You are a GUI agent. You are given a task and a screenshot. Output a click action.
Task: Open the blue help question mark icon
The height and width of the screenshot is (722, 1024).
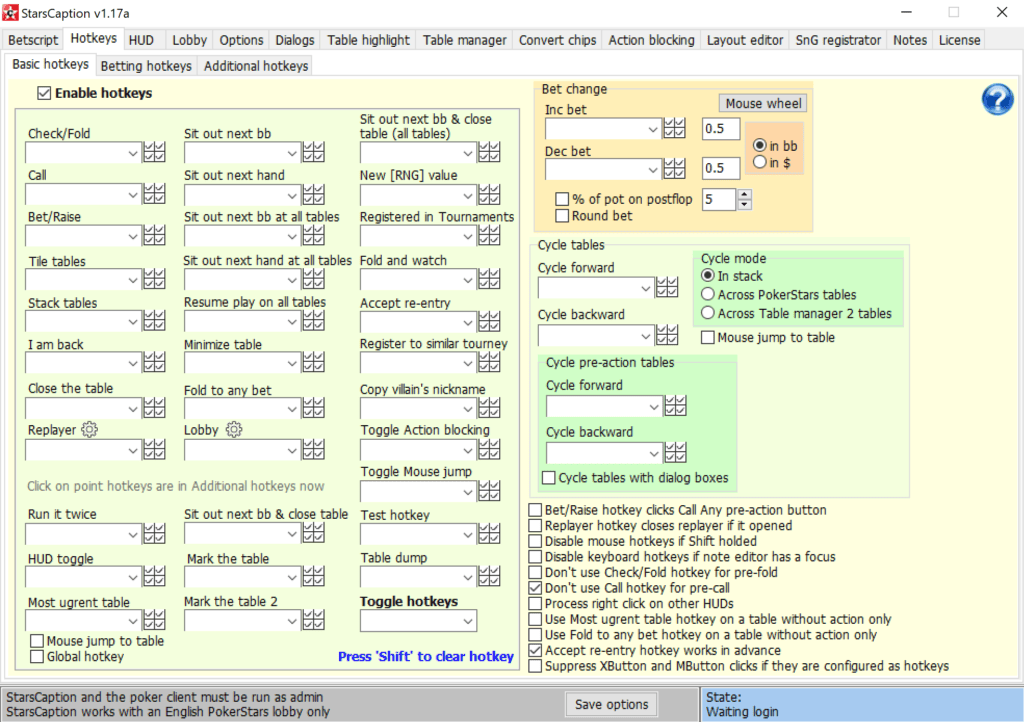tap(997, 99)
